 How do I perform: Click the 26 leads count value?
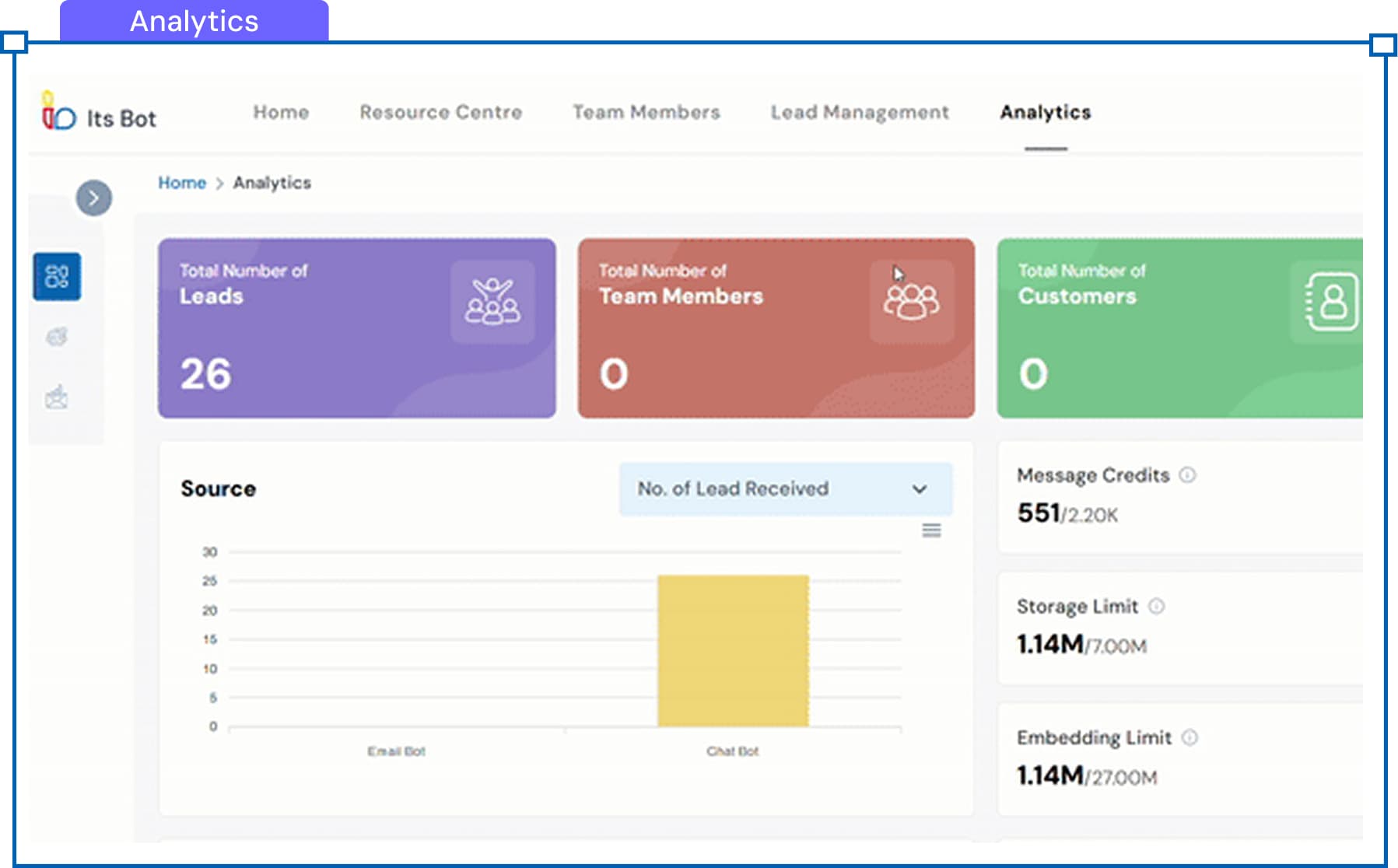click(206, 374)
